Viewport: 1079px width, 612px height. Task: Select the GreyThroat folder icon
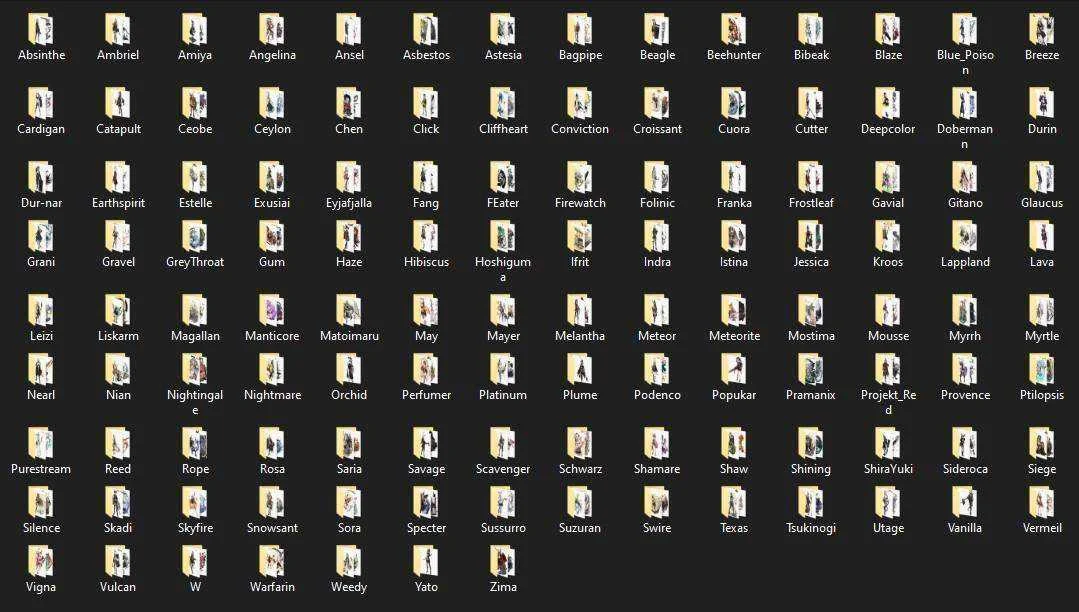click(x=195, y=237)
